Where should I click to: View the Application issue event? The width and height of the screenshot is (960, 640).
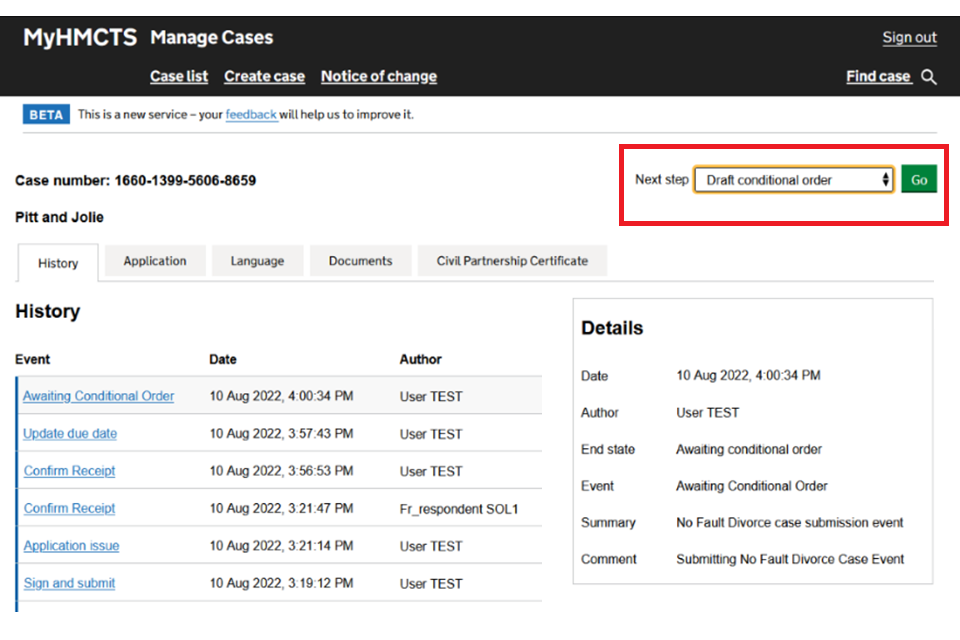(x=71, y=546)
